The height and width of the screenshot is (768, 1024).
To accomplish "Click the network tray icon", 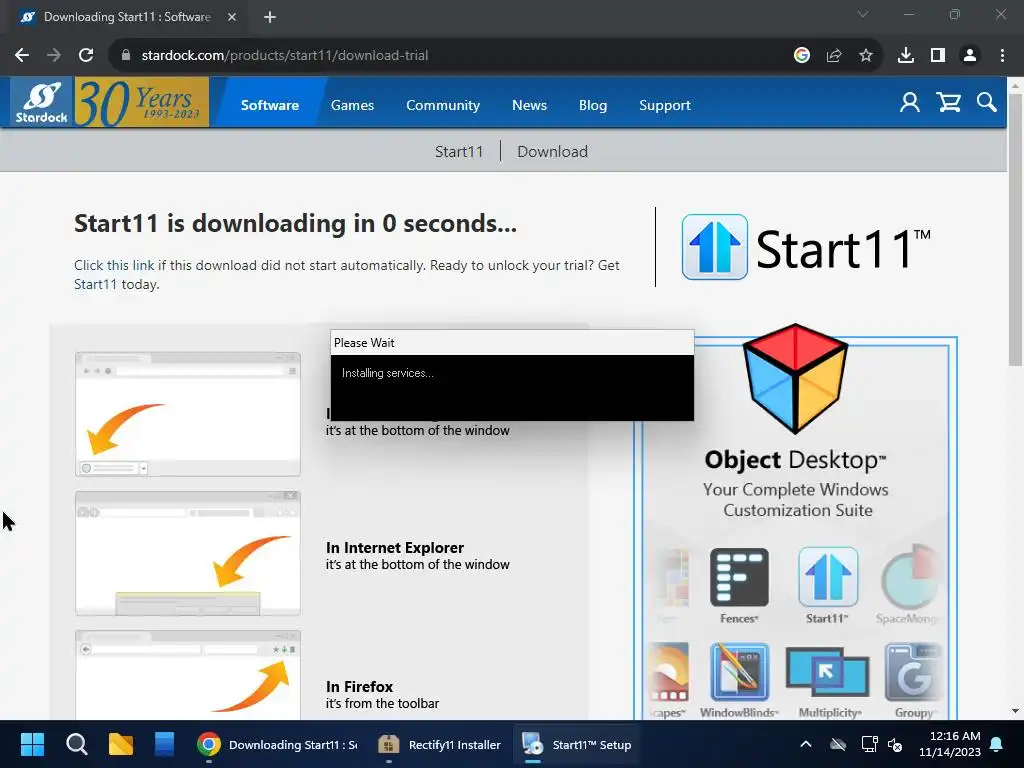I will point(870,744).
